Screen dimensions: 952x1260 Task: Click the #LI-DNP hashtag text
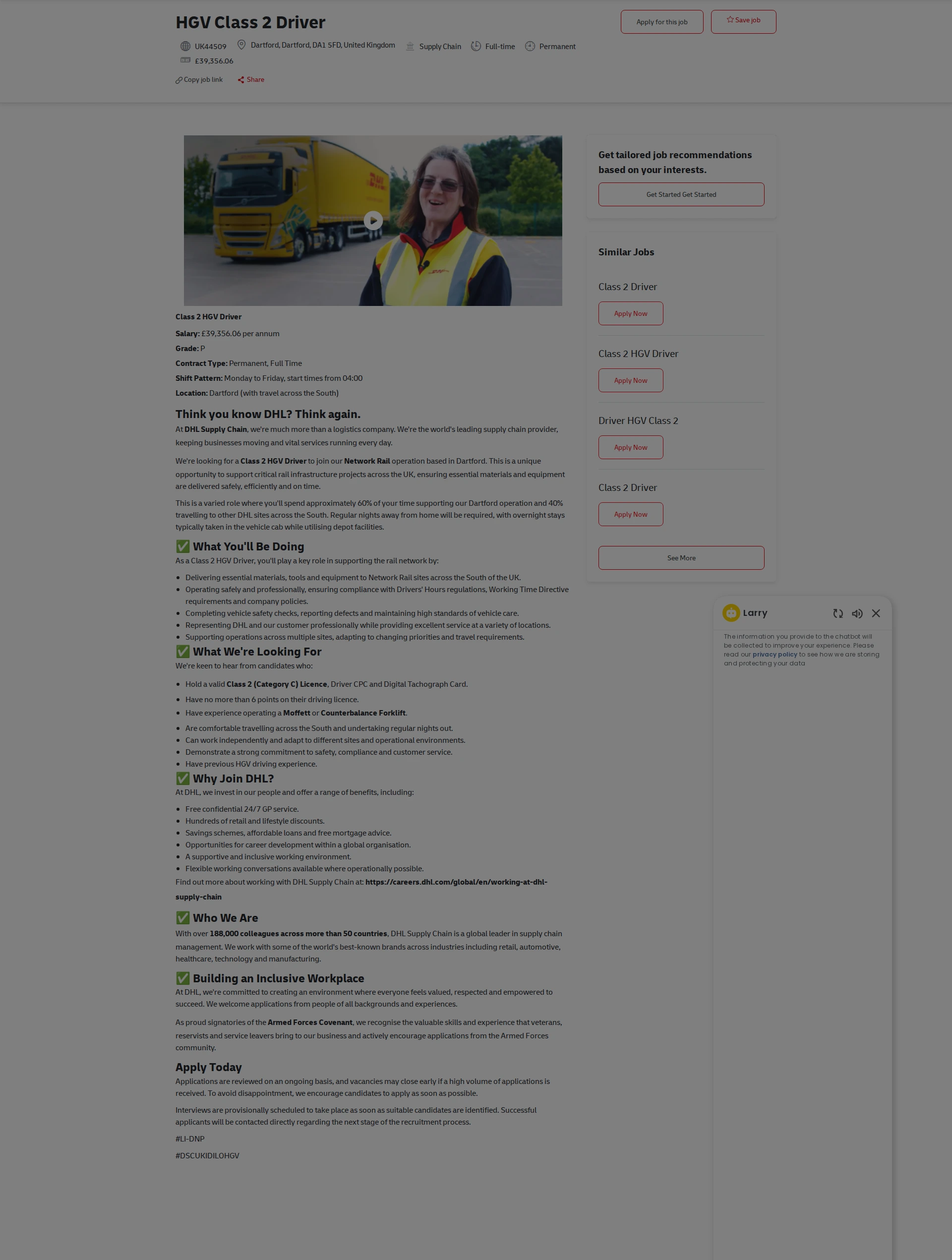[x=190, y=1139]
